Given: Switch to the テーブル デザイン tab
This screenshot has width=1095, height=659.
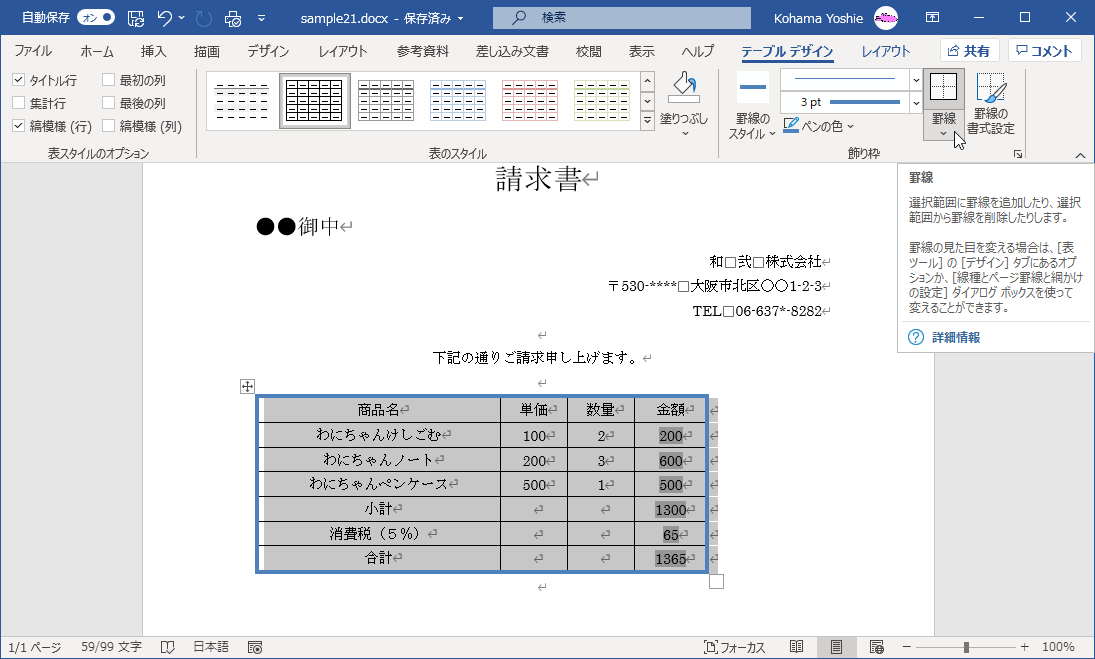Looking at the screenshot, I should 789,51.
